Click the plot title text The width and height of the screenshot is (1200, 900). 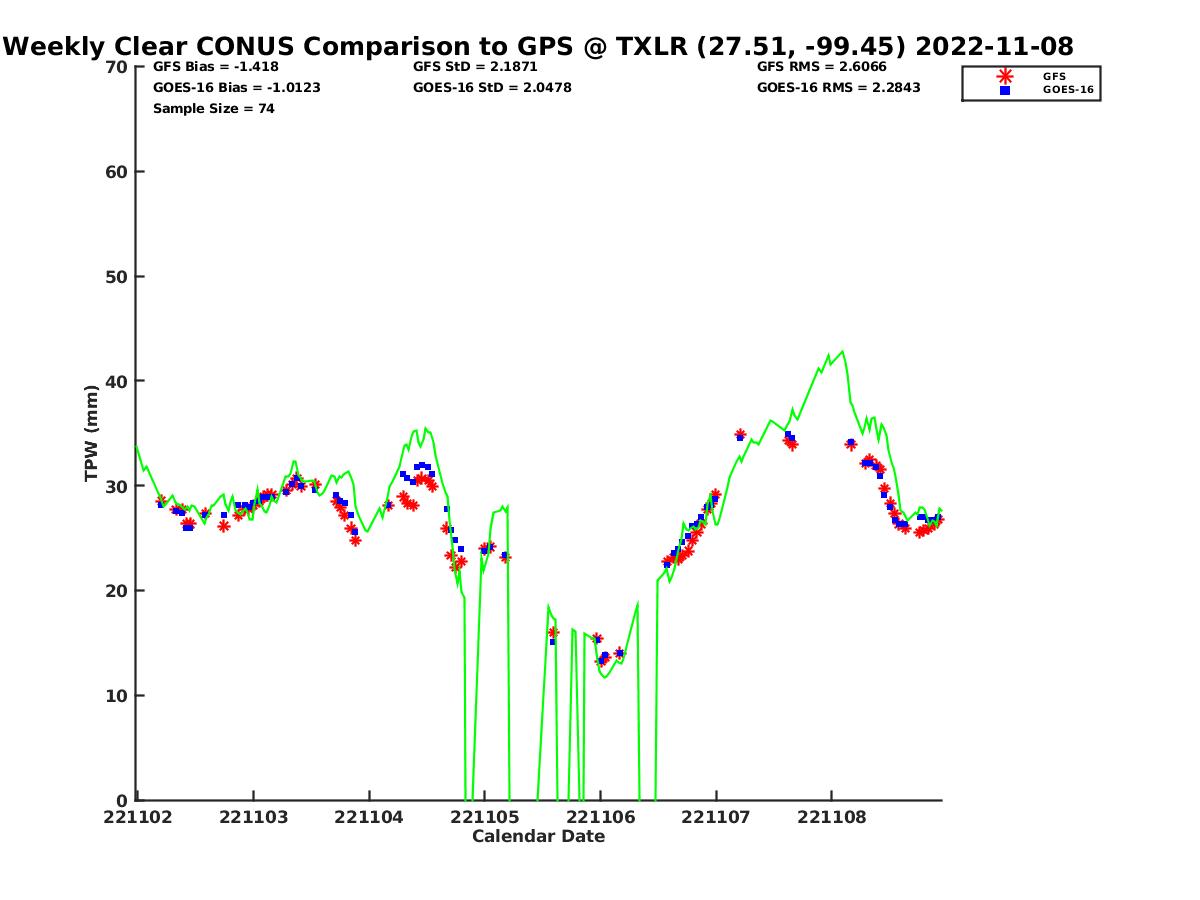pos(540,46)
